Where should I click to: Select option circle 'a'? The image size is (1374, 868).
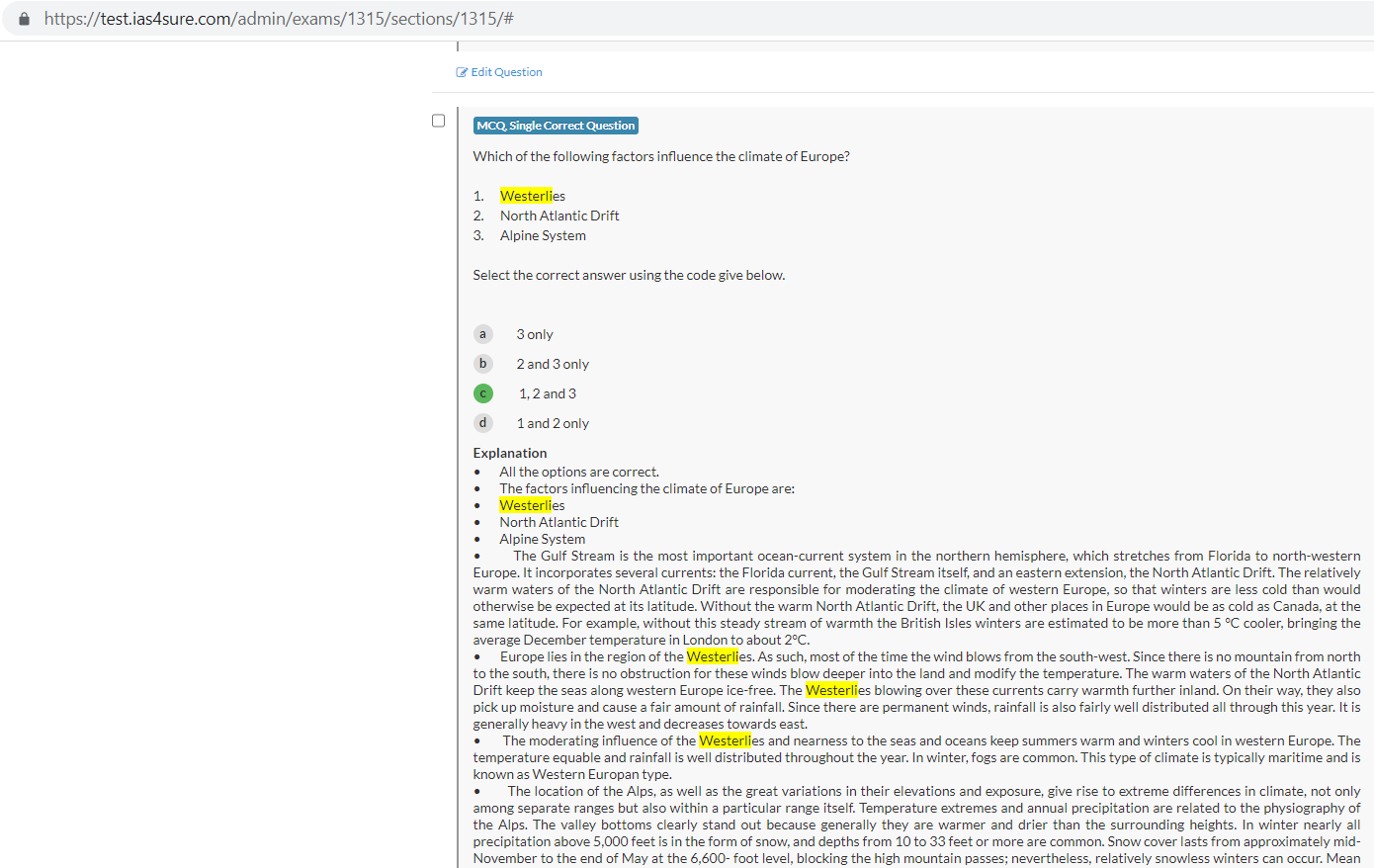pos(482,334)
